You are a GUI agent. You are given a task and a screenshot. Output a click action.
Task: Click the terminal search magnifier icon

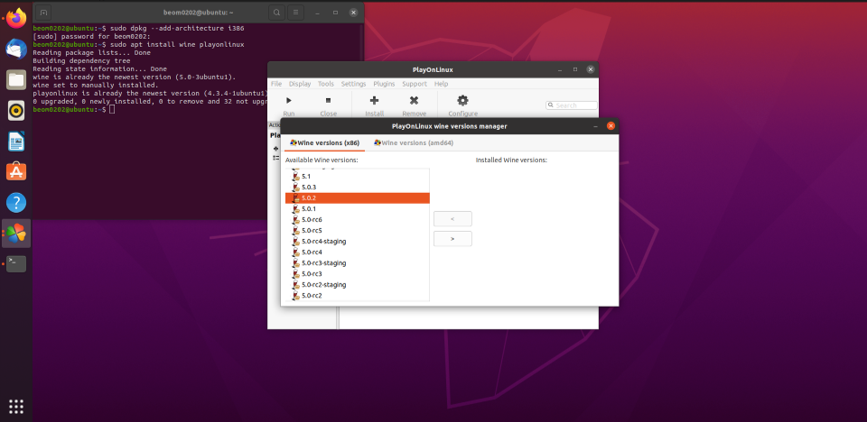tap(277, 12)
